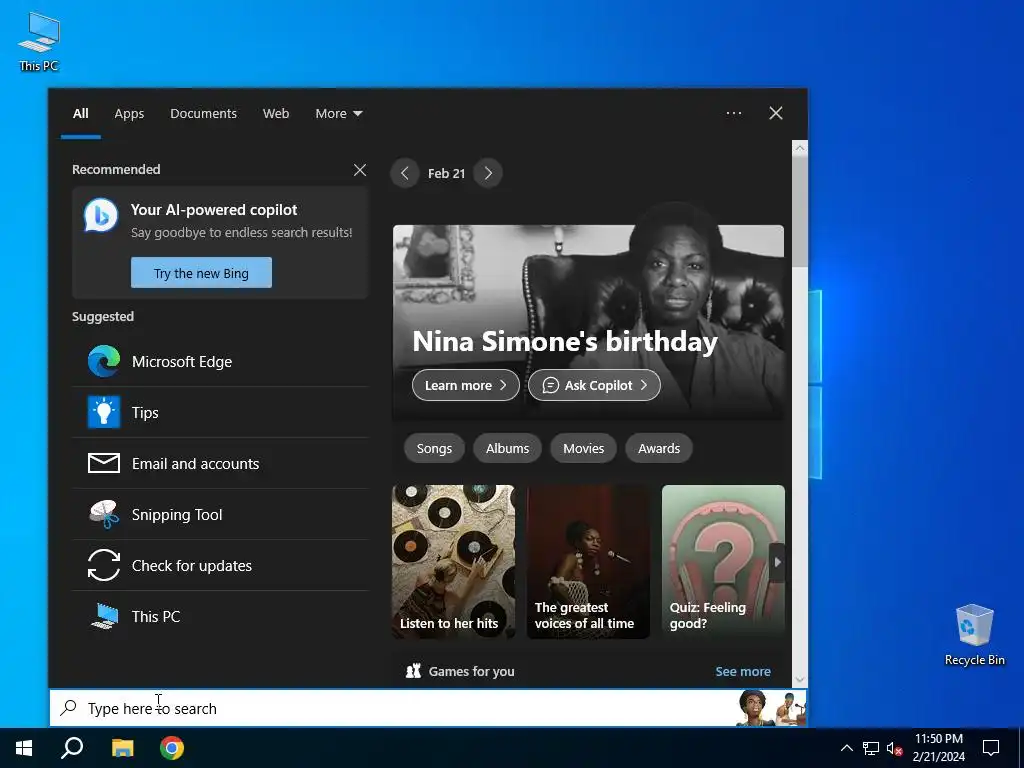Image resolution: width=1024 pixels, height=768 pixels.
Task: Open The greatest voices of all time card
Action: pos(588,562)
